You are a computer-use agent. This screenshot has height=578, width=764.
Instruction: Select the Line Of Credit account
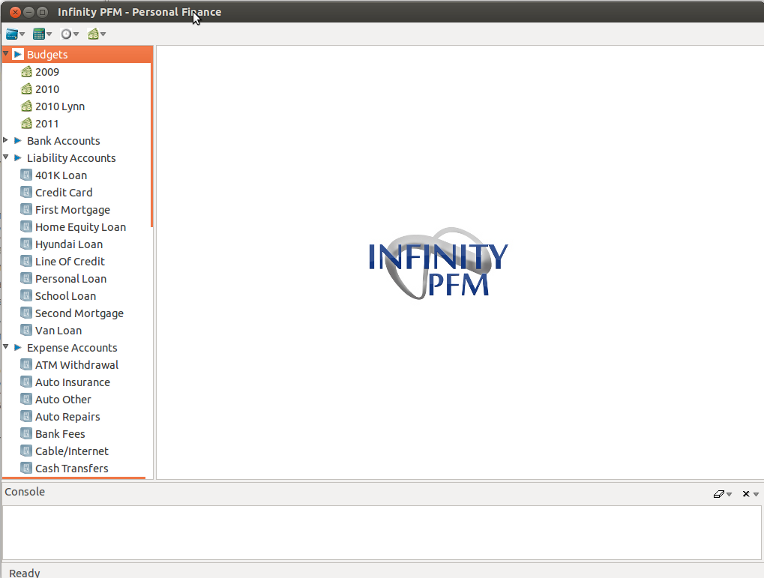70,261
